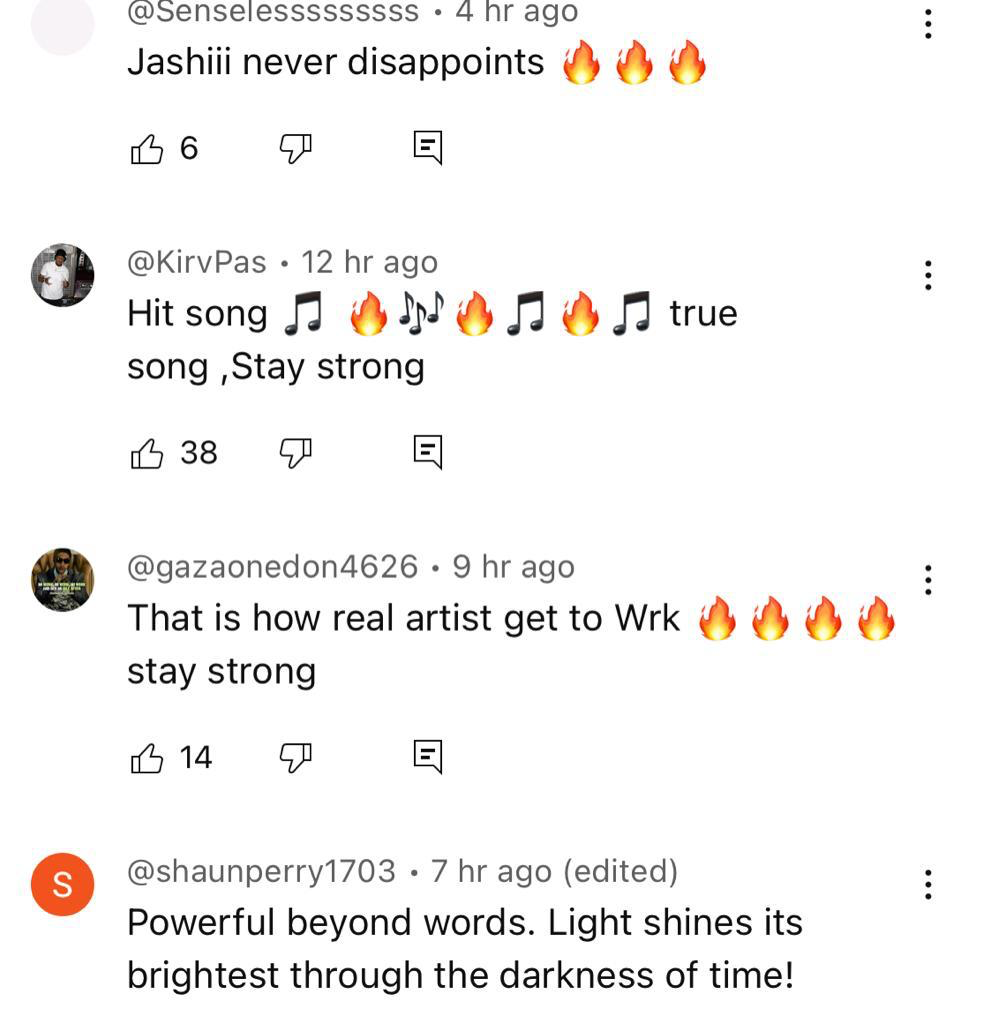Open options menu for @Senselesssssssss comment
The image size is (992, 1024).
click(928, 24)
